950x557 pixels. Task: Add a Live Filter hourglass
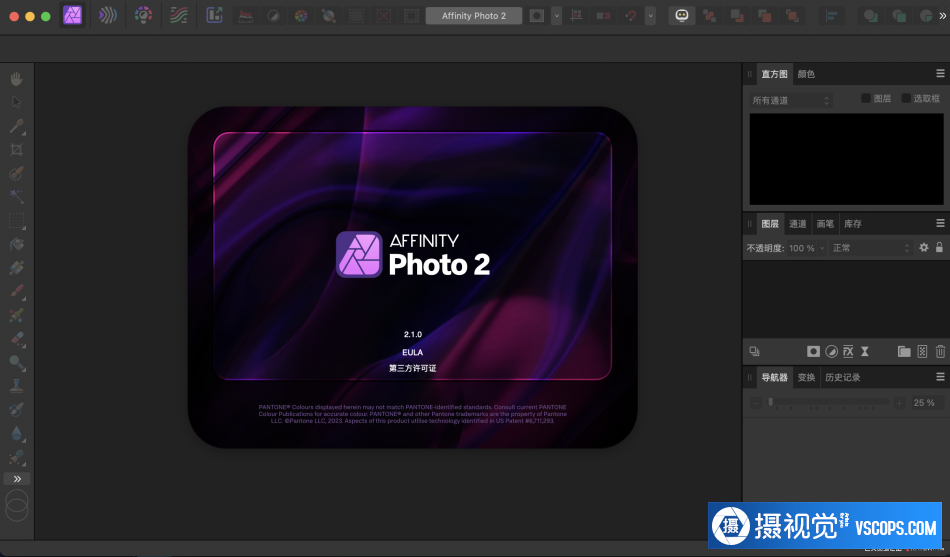(865, 351)
